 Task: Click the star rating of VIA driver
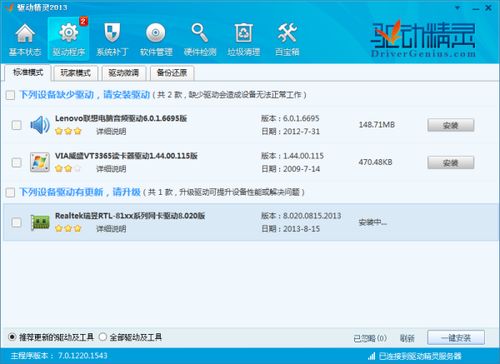[68, 169]
